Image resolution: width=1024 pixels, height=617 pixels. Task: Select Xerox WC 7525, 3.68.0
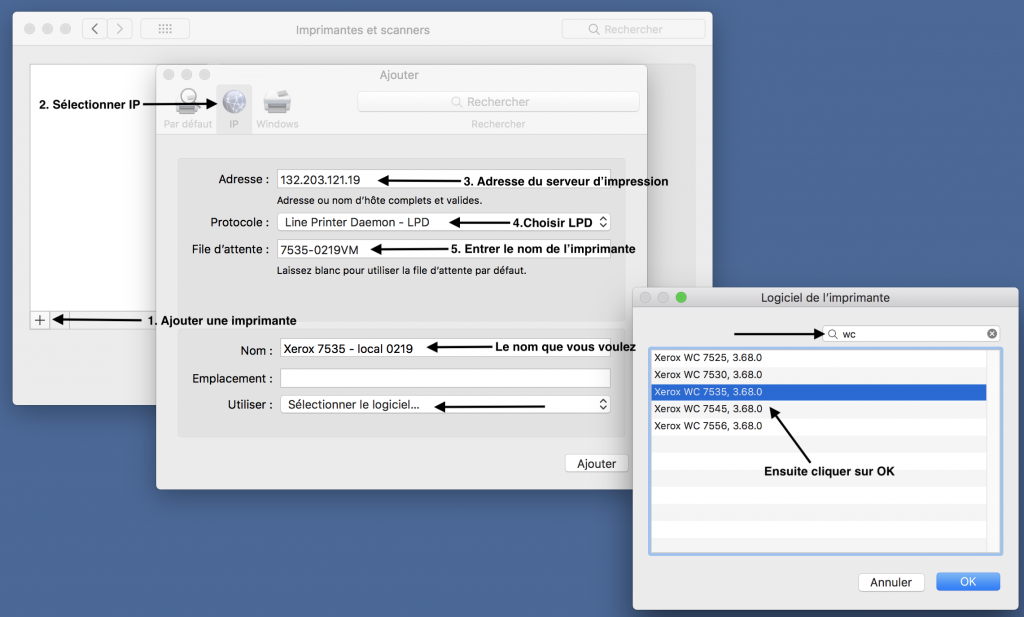coord(819,358)
